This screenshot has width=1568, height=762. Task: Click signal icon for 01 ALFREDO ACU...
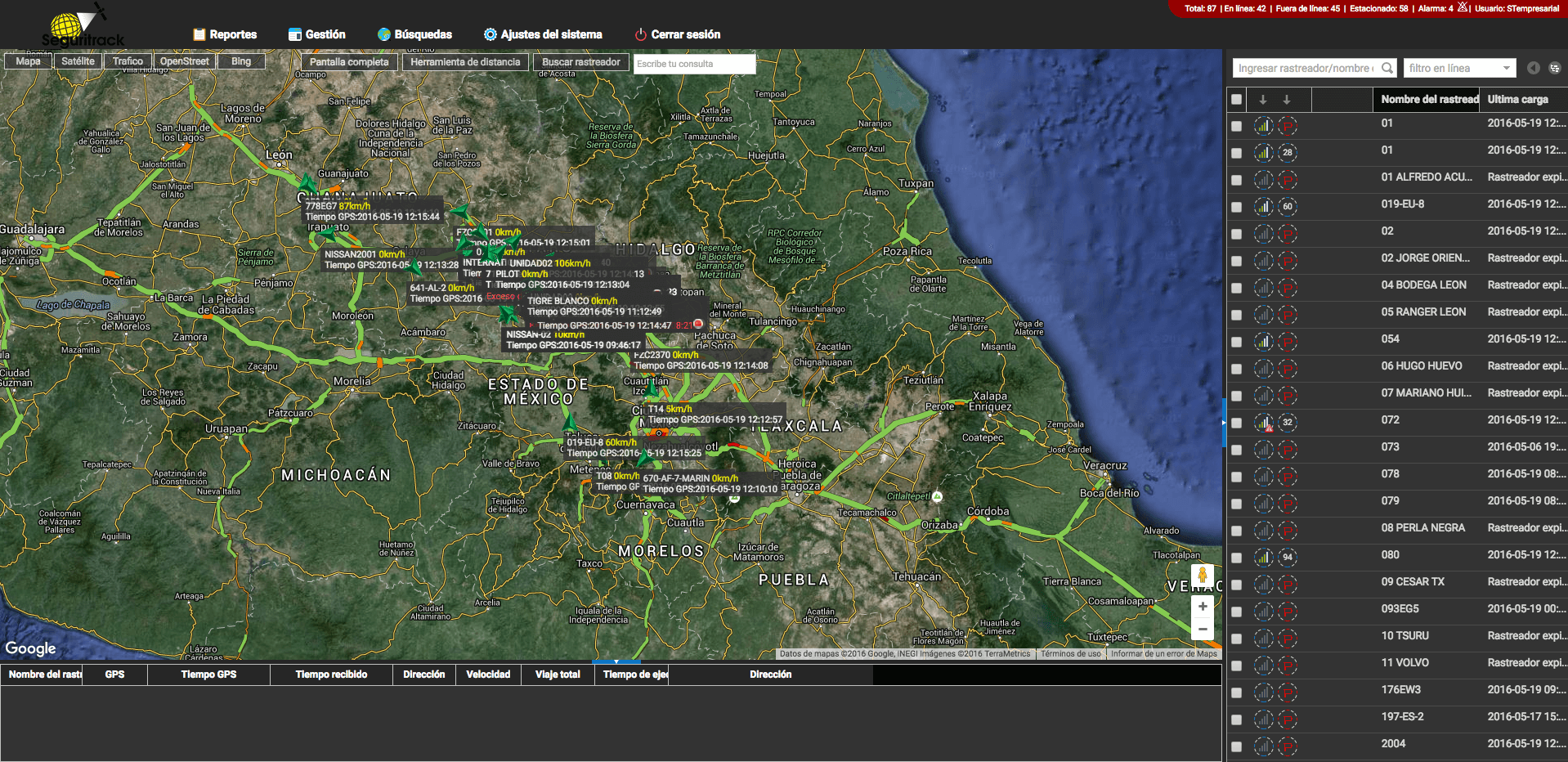[1264, 180]
